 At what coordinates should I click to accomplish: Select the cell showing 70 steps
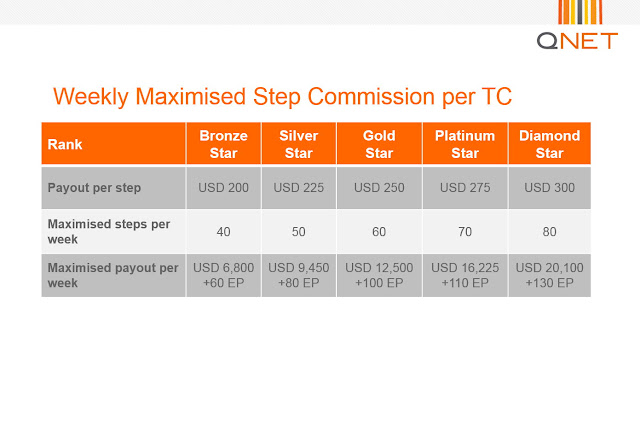[464, 230]
